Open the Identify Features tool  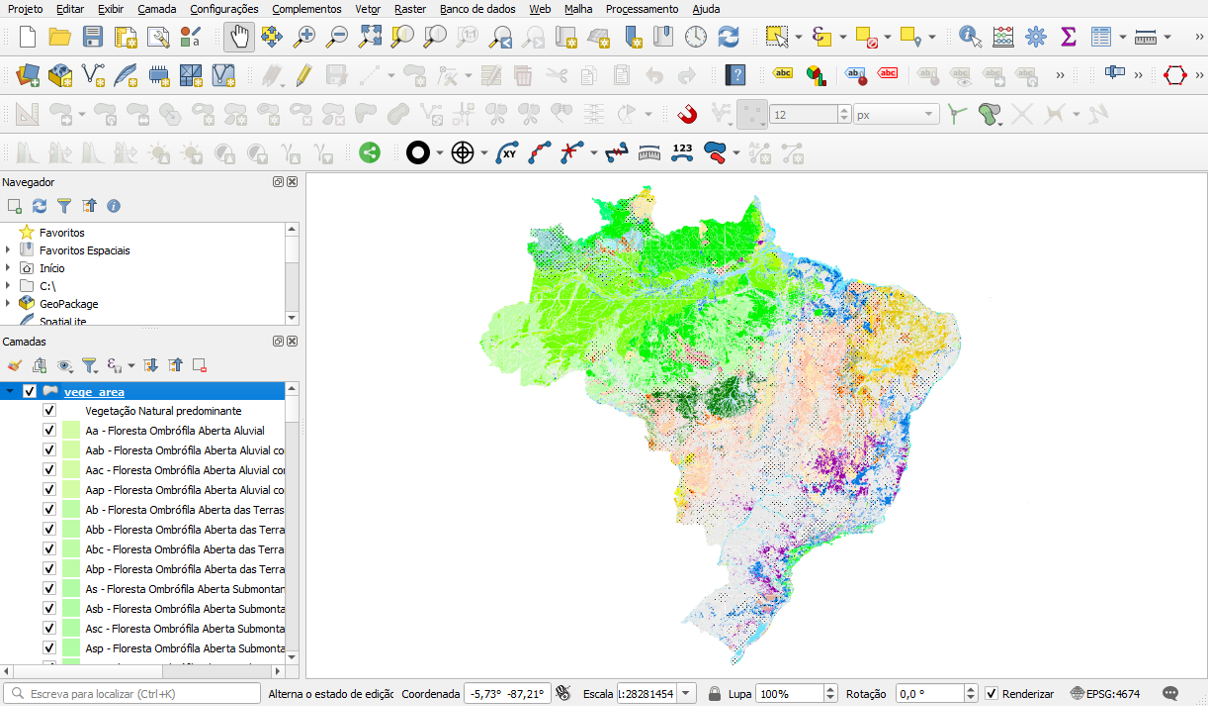click(969, 37)
